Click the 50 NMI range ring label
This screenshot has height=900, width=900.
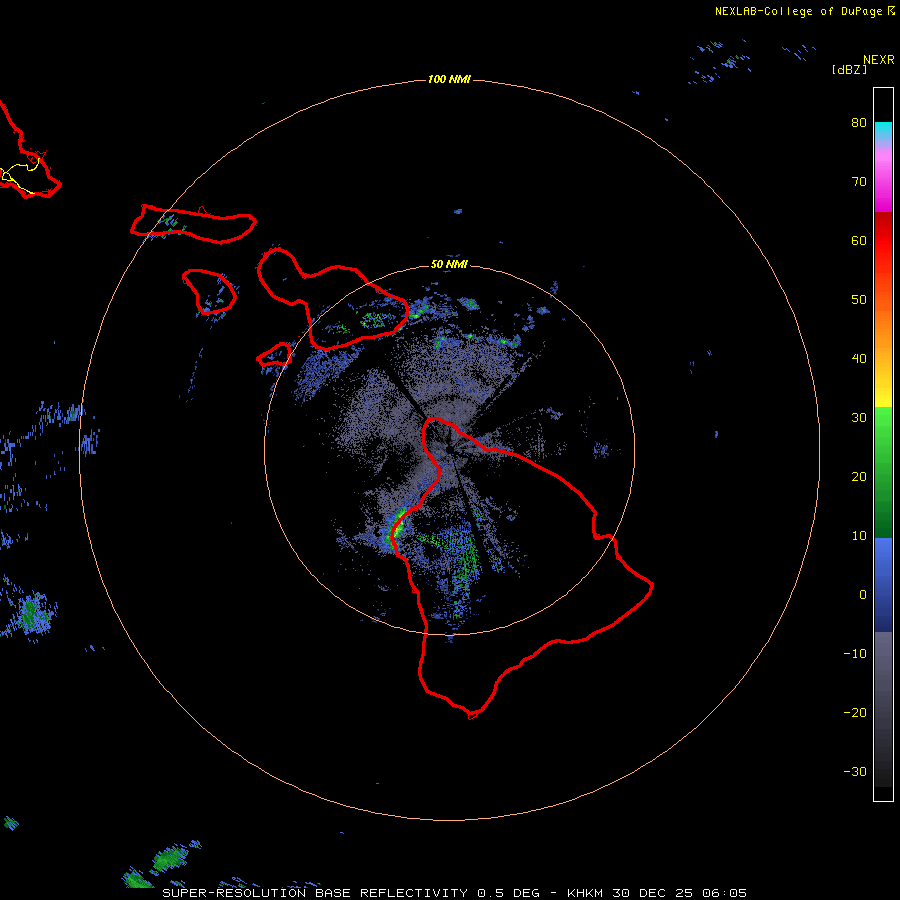pos(449,265)
